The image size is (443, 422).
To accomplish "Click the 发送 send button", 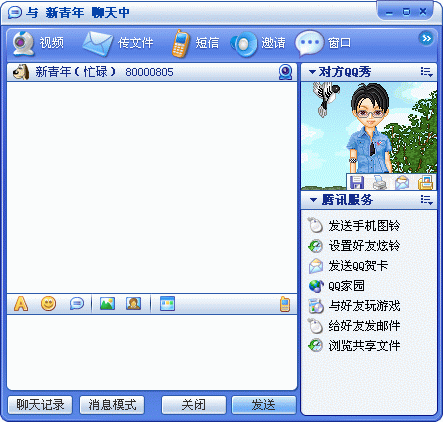I will click(x=264, y=405).
